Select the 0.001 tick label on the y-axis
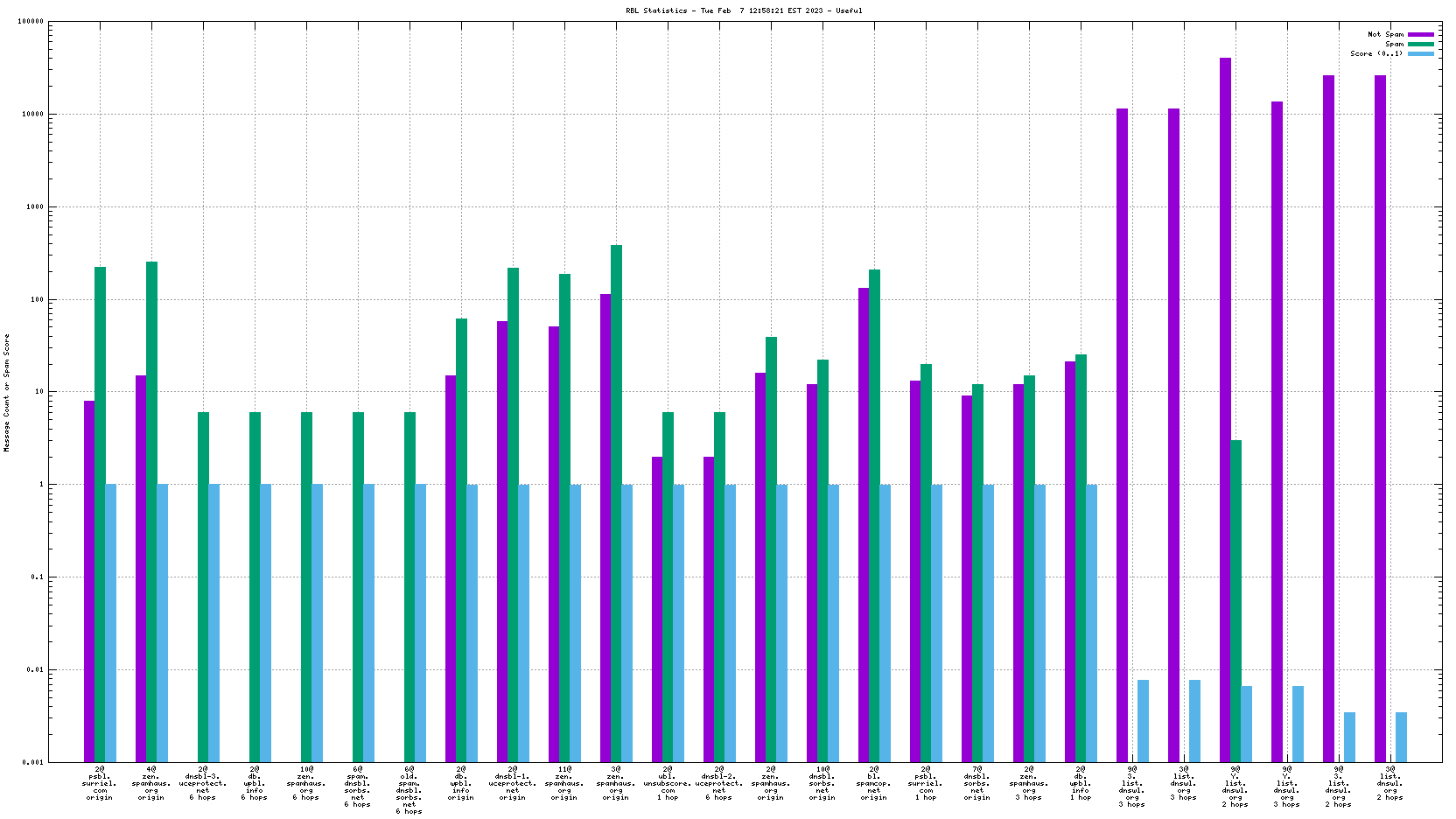This screenshot has width=1456, height=819. (x=33, y=762)
